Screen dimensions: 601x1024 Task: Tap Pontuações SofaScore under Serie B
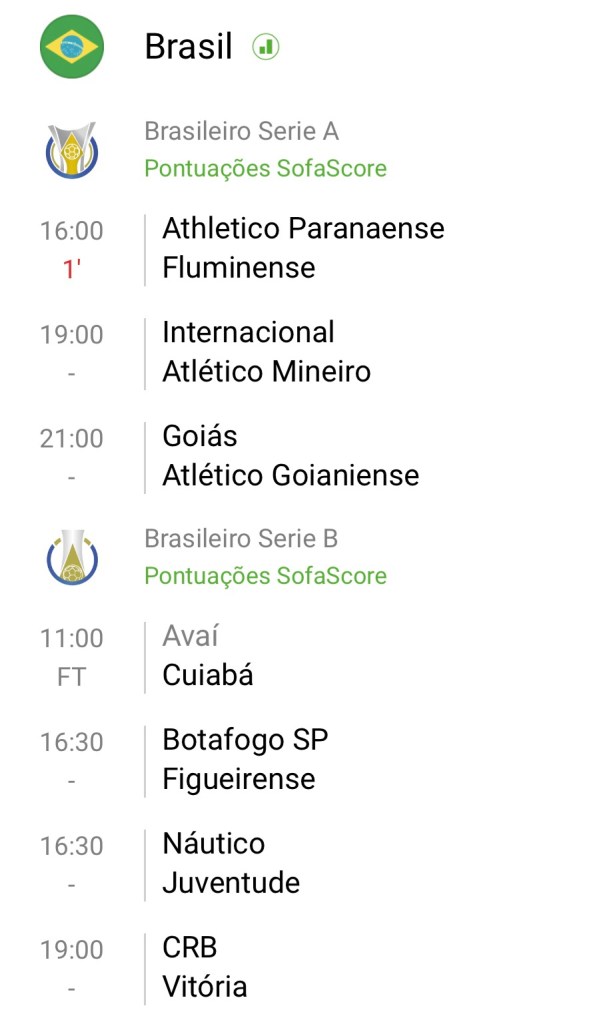point(265,576)
